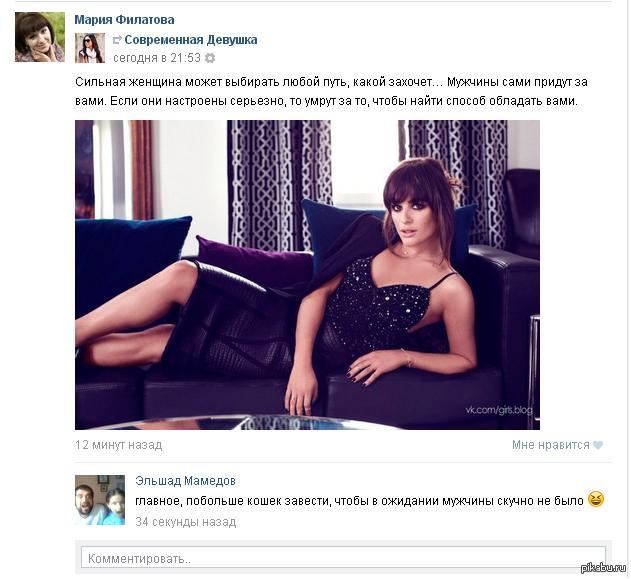Screen dimensions: 631x579
Task: Open the attached sofa photo
Action: pyautogui.click(x=307, y=275)
